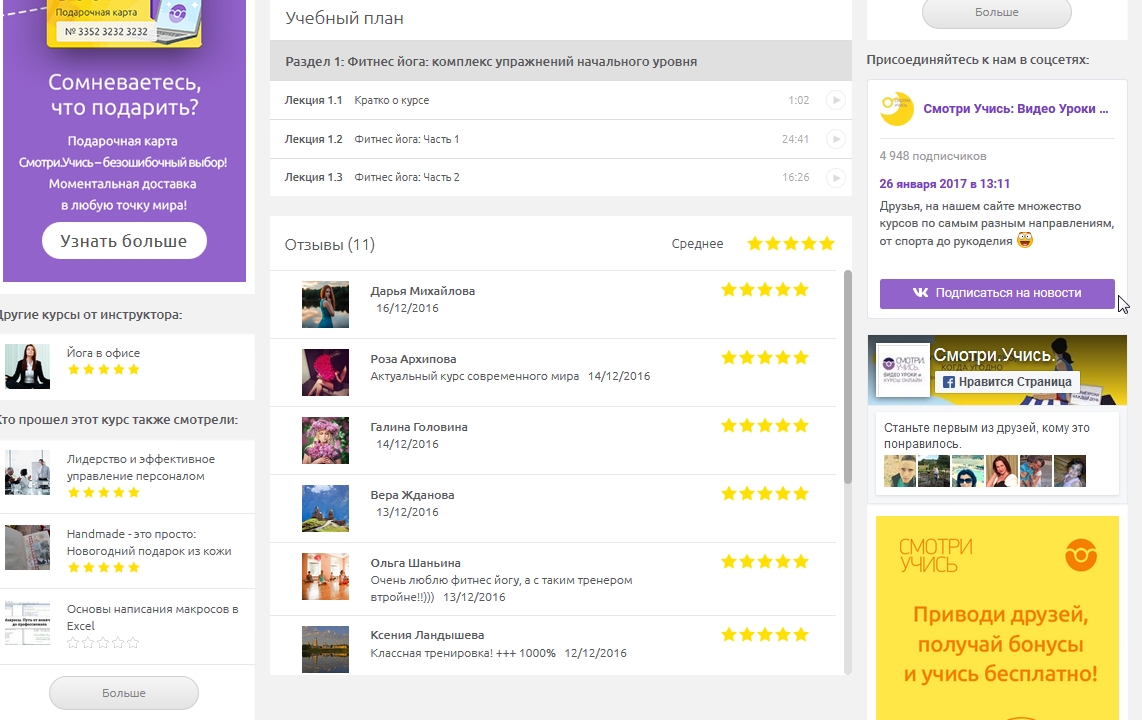The width and height of the screenshot is (1142, 720).
Task: Click the average rating stars next to Среднее
Action: tap(791, 243)
